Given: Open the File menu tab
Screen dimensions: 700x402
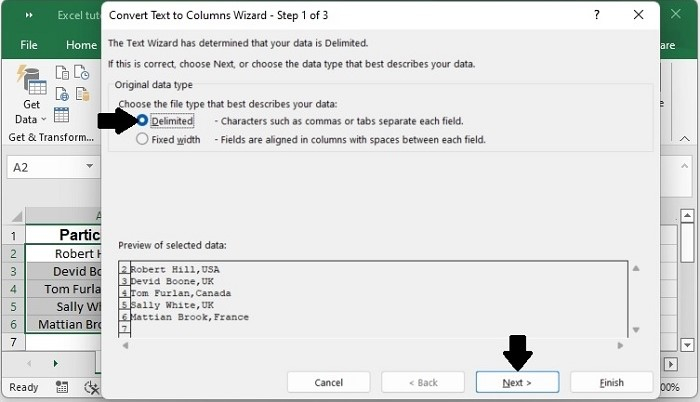Looking at the screenshot, I should point(29,45).
